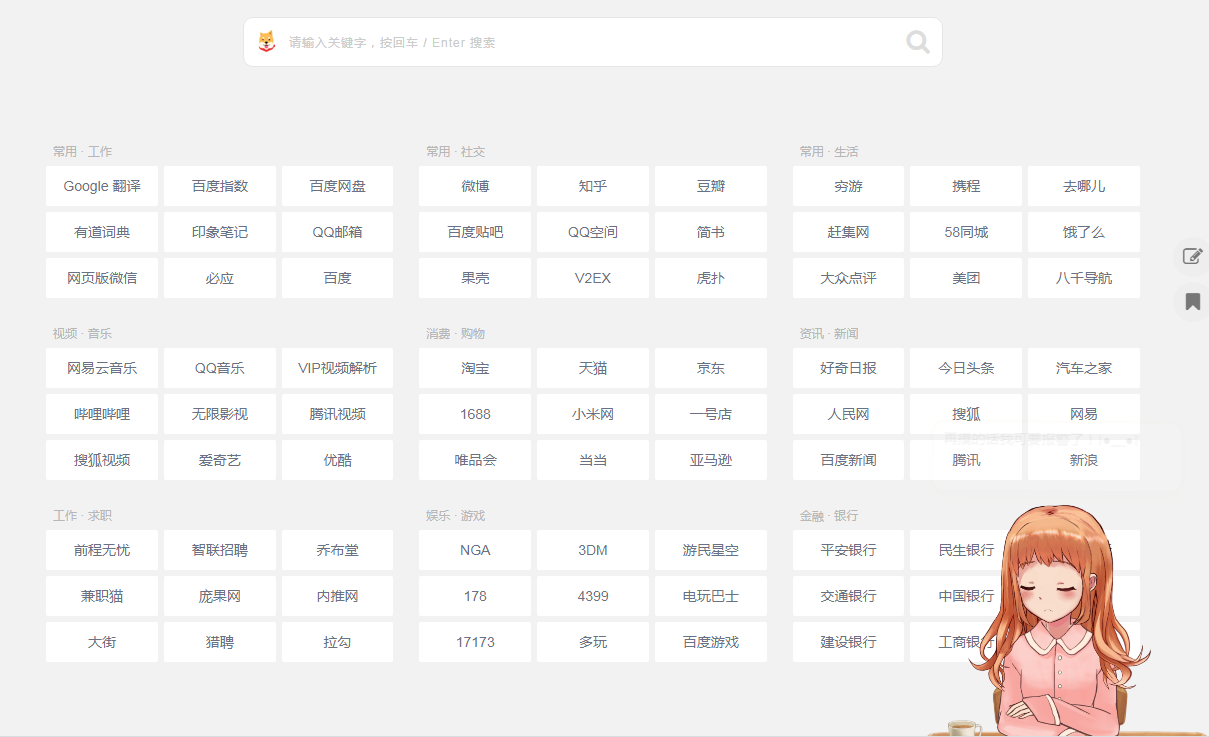Open 腾讯视频

(x=338, y=414)
